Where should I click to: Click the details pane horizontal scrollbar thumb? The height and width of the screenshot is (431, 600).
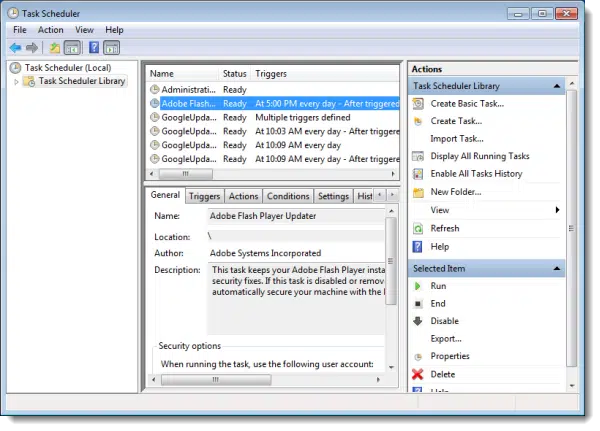click(216, 380)
